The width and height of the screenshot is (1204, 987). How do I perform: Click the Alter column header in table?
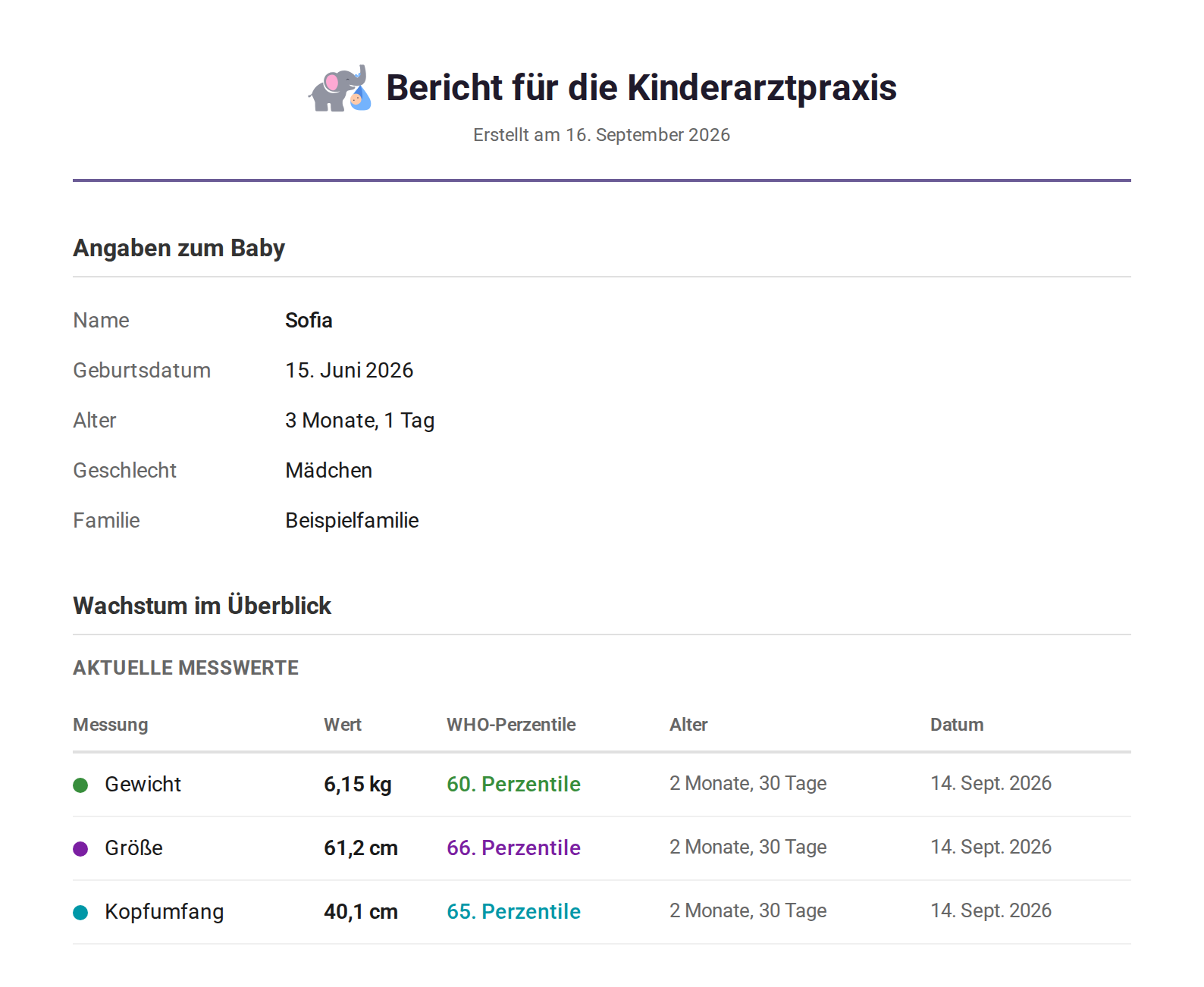[x=688, y=725]
